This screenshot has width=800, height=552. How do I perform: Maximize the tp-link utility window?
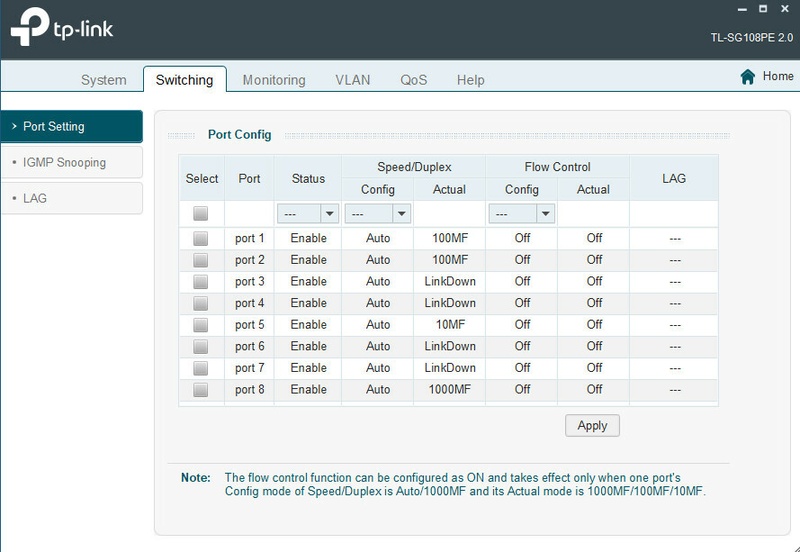pos(763,9)
